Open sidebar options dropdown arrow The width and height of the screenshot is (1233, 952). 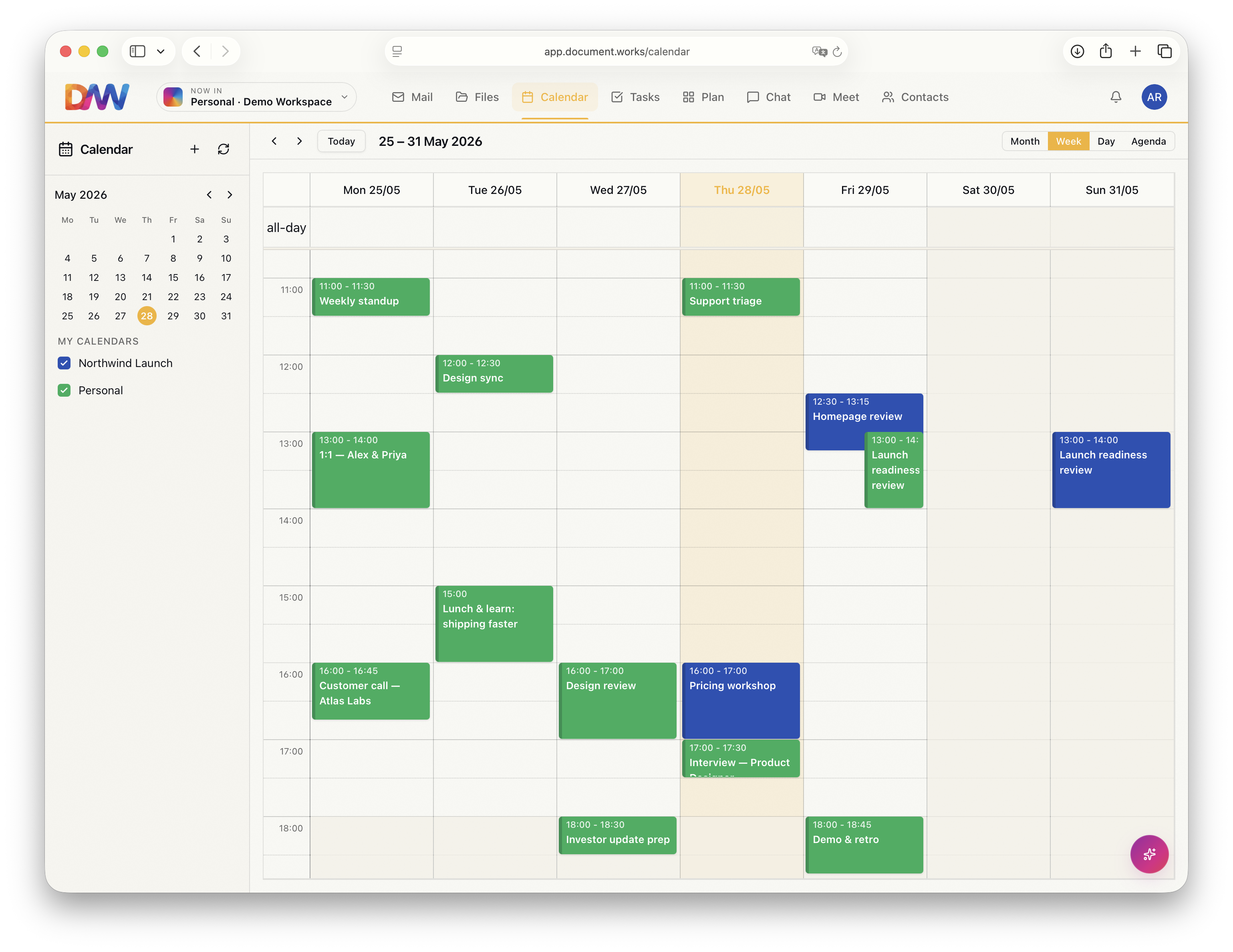point(161,51)
